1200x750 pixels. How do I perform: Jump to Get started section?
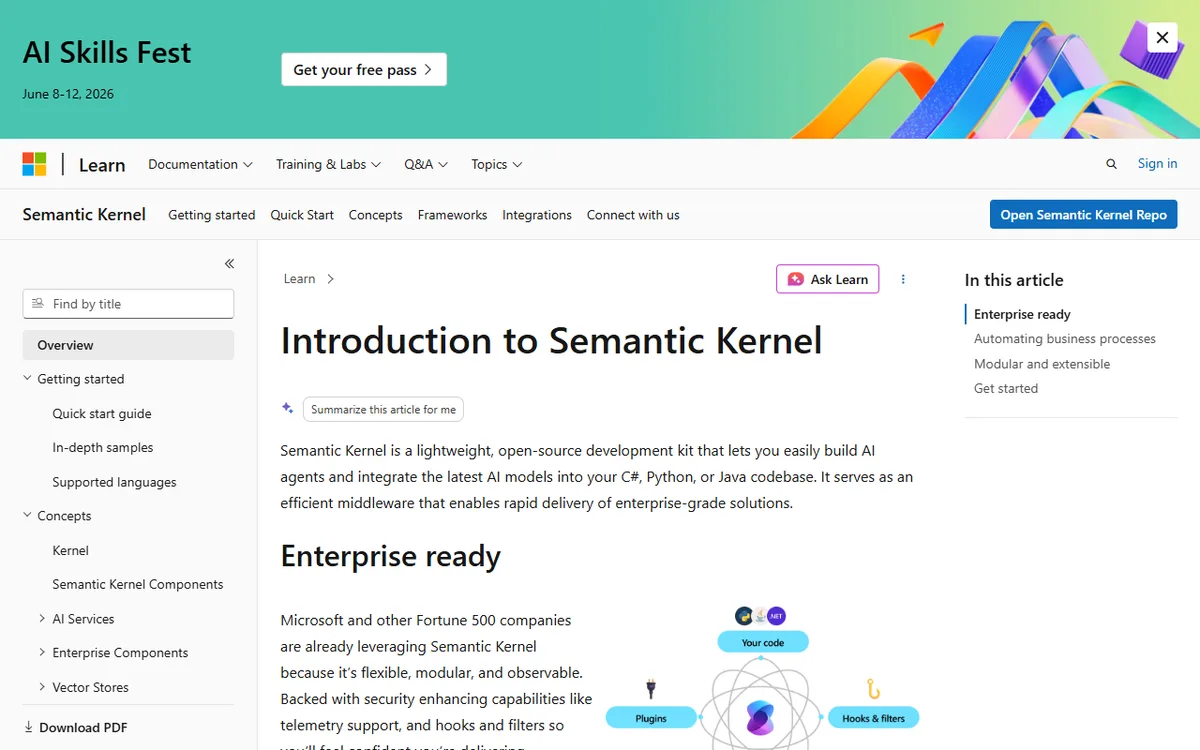pyautogui.click(x=1006, y=388)
